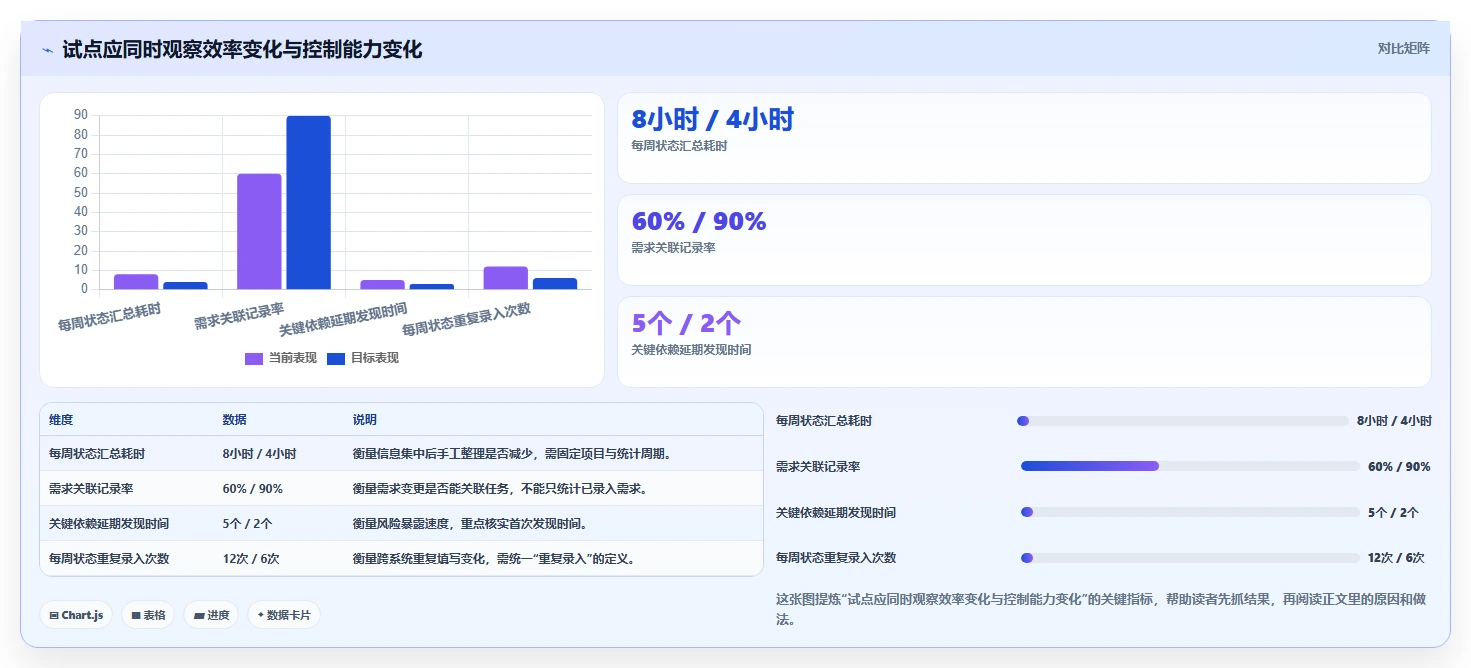
Task: Click table data cell 5个 / 2个
Action: (x=247, y=524)
